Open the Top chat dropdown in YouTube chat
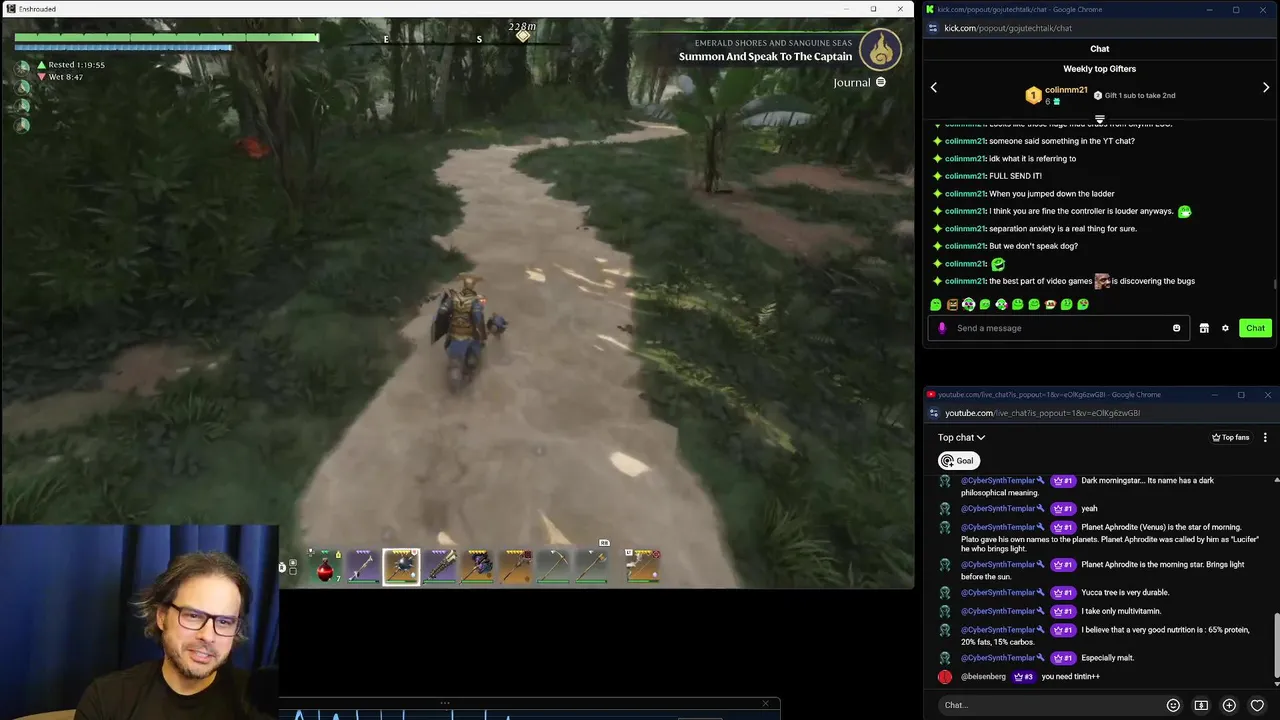This screenshot has height=720, width=1280. pos(961,437)
